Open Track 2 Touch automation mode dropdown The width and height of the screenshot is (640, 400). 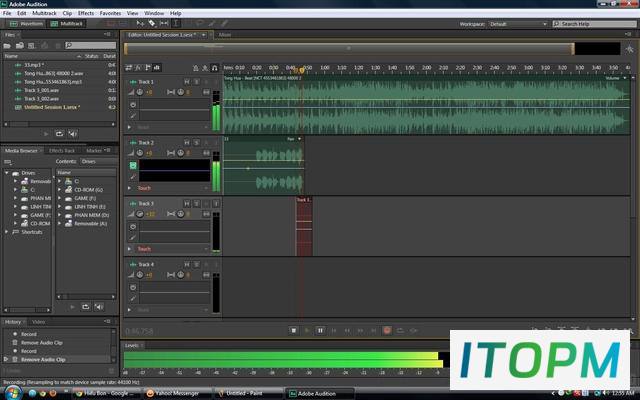pos(173,188)
